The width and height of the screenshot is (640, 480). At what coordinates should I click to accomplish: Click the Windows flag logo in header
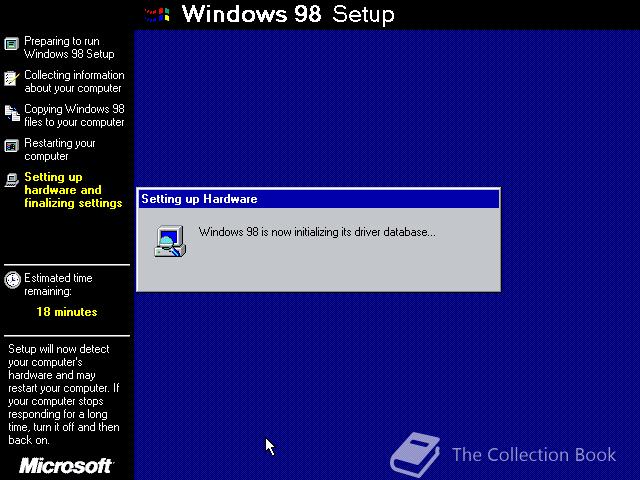point(157,15)
